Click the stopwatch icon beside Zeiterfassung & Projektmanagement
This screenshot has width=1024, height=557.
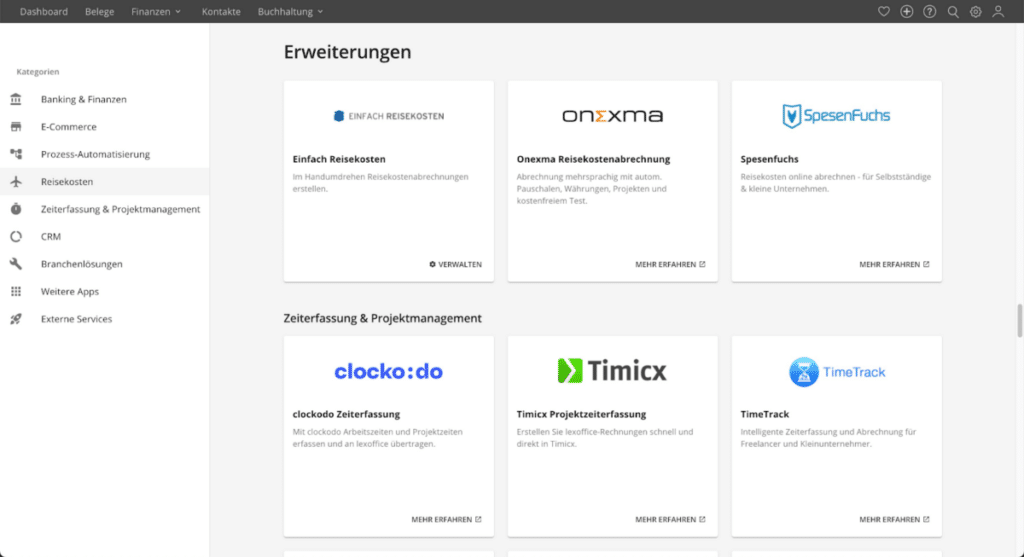coord(16,209)
